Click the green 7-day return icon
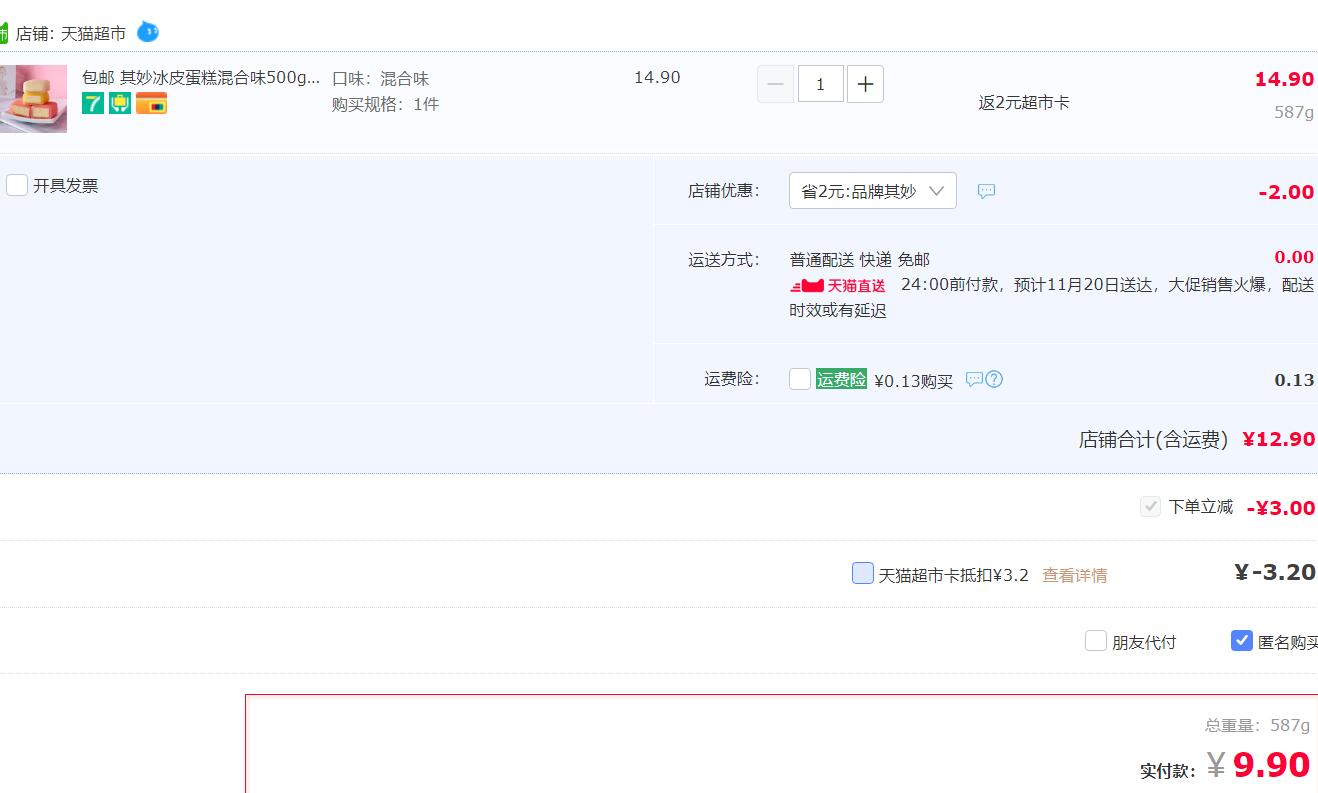This screenshot has height=793, width=1318. tap(92, 103)
